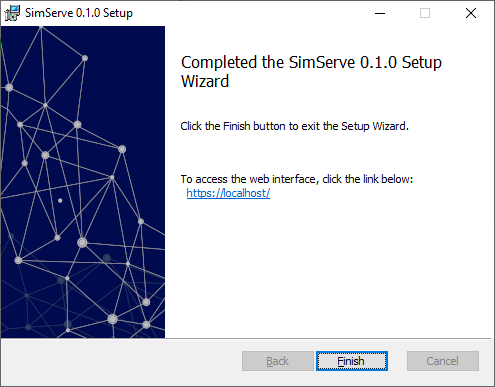
Task: Click the network graph banner image
Action: coord(83,182)
